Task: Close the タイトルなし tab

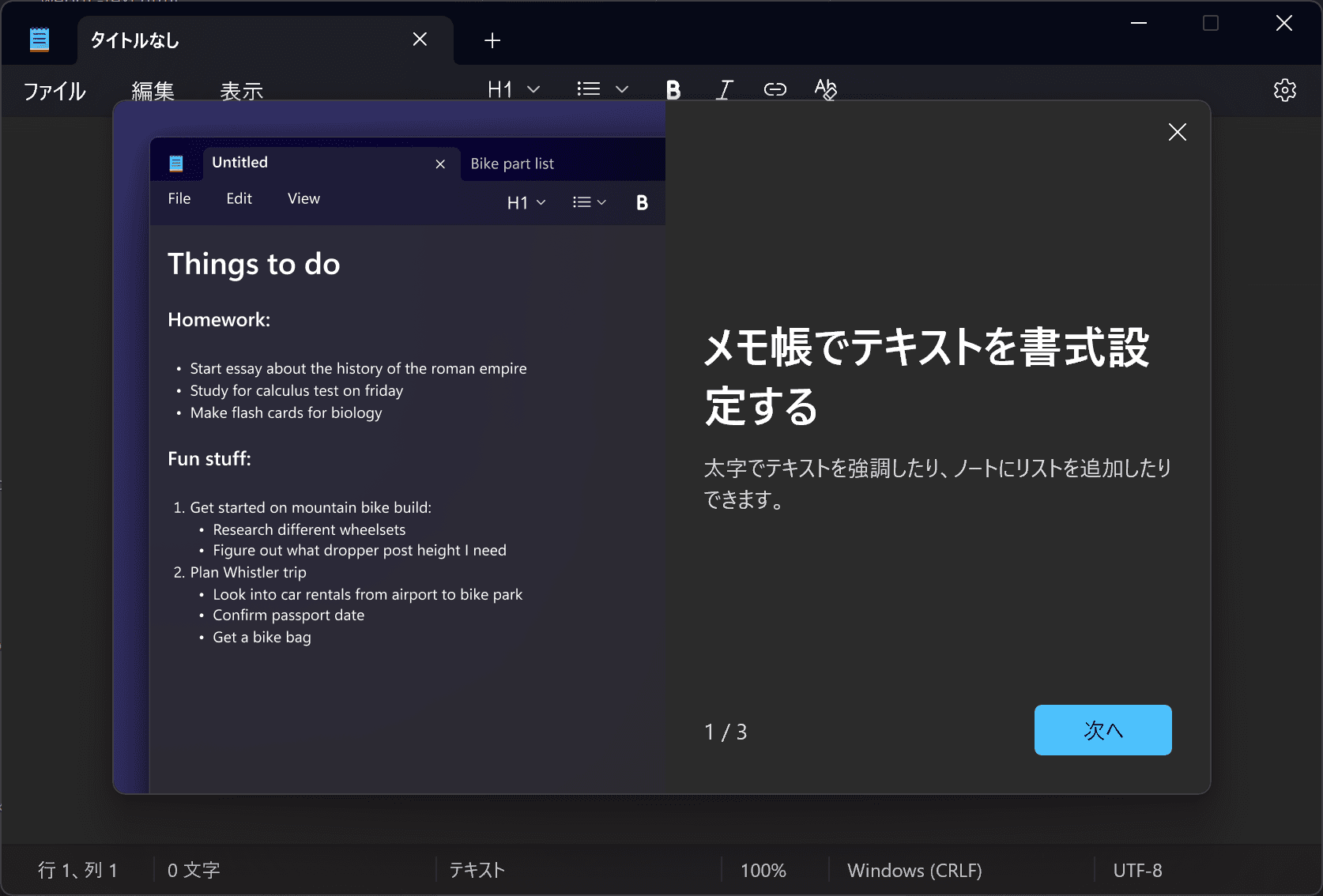Action: [x=420, y=40]
